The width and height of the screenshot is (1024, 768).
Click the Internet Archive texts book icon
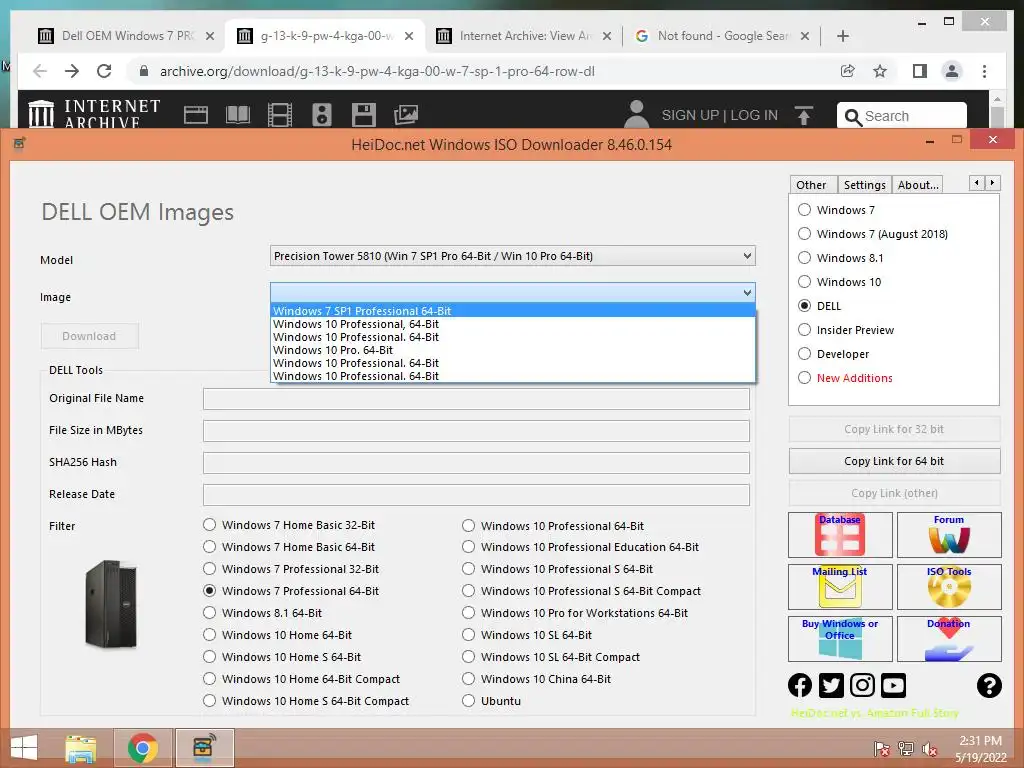click(x=238, y=115)
